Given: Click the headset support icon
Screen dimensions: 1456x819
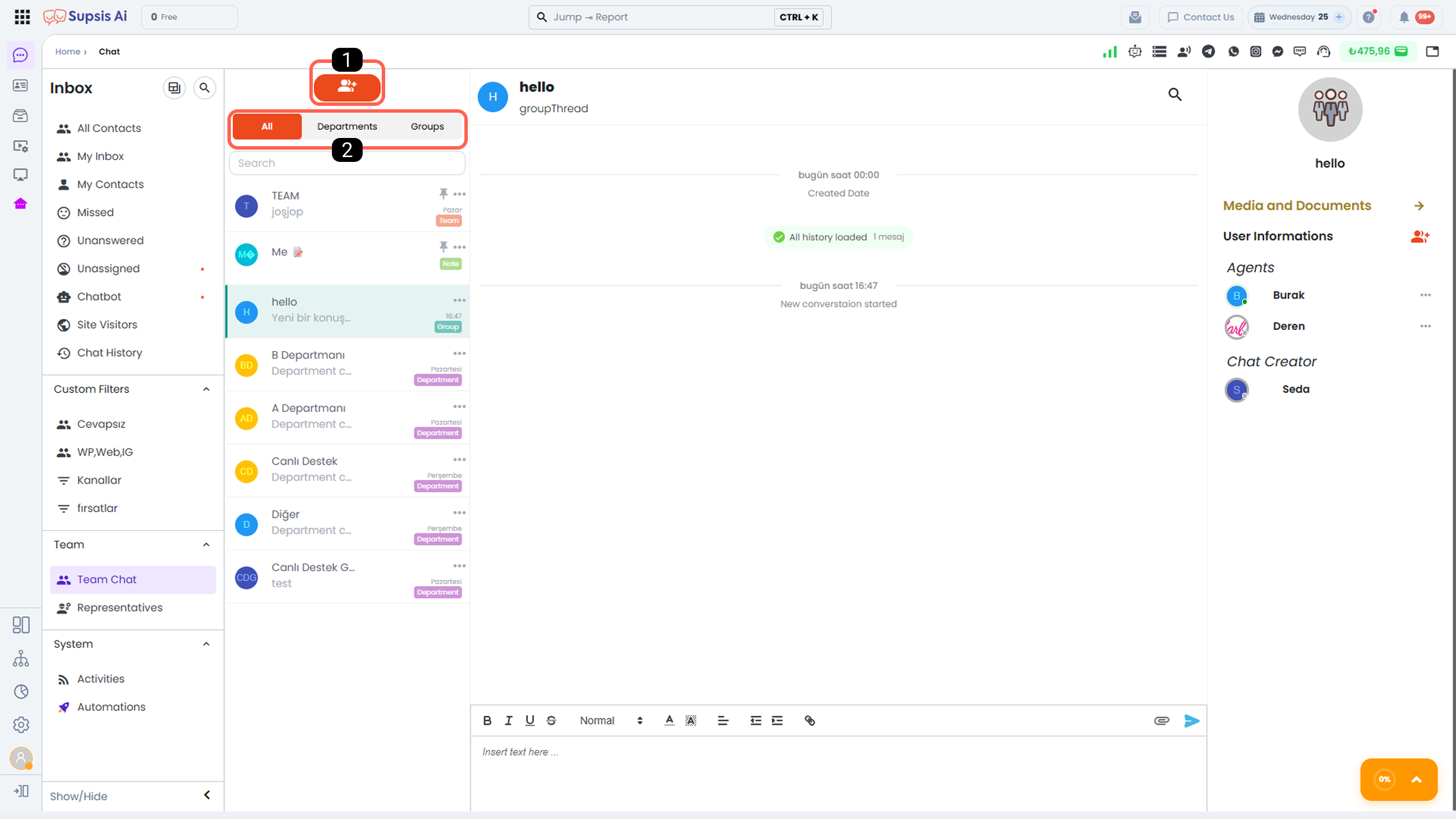Looking at the screenshot, I should pyautogui.click(x=1324, y=51).
